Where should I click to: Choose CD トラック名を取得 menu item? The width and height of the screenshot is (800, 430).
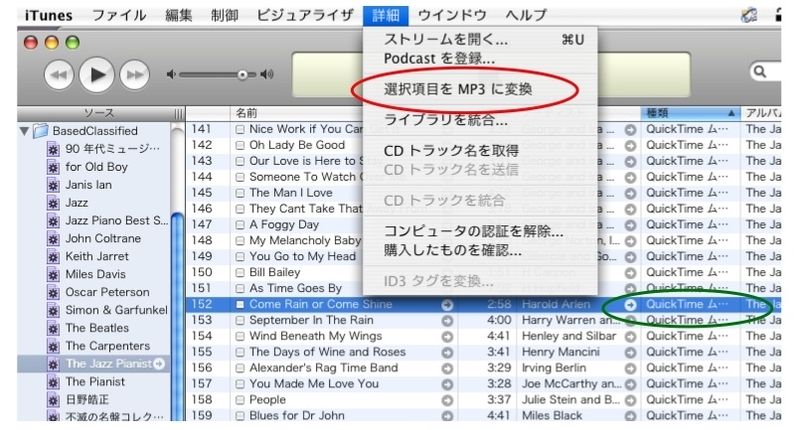point(480,151)
